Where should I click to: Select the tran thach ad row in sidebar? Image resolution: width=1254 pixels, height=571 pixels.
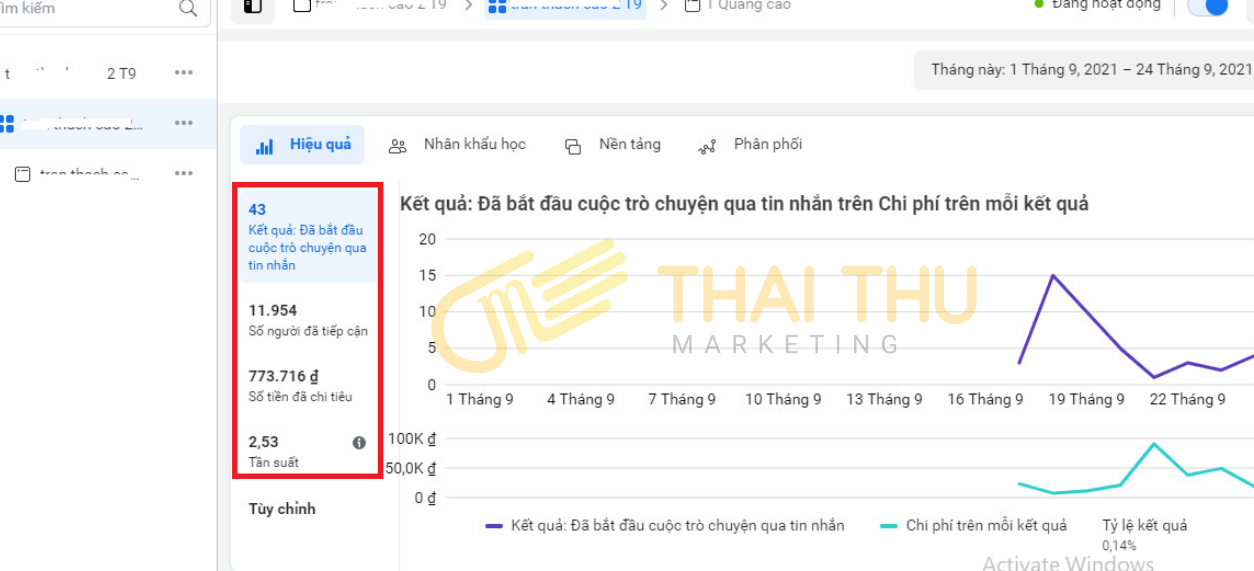click(x=108, y=173)
